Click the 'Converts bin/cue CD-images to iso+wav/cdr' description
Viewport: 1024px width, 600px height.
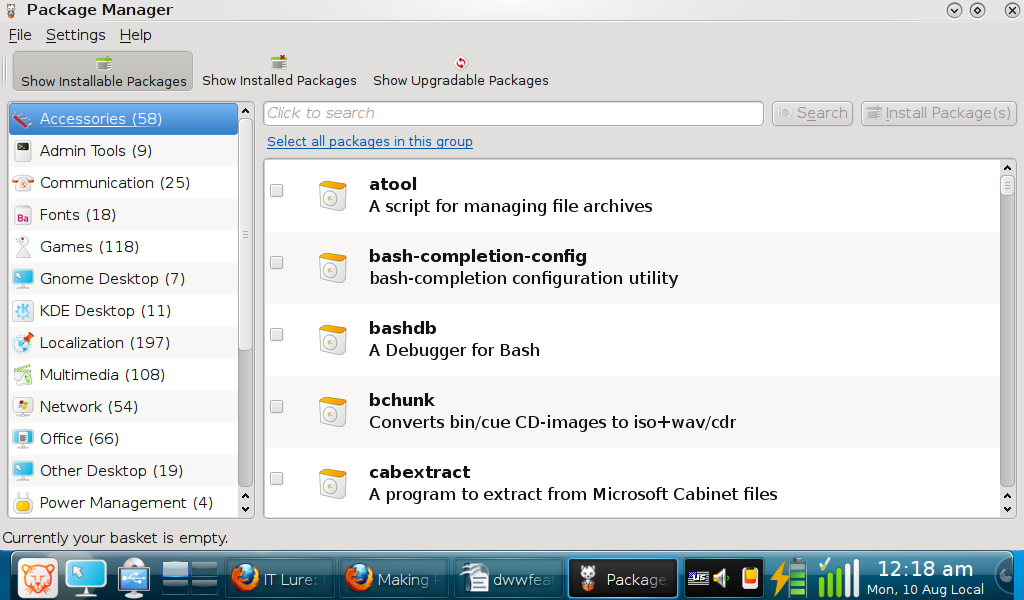[552, 422]
